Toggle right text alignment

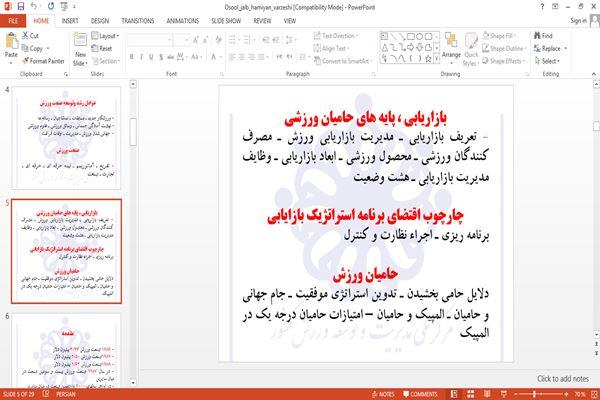[x=251, y=57]
